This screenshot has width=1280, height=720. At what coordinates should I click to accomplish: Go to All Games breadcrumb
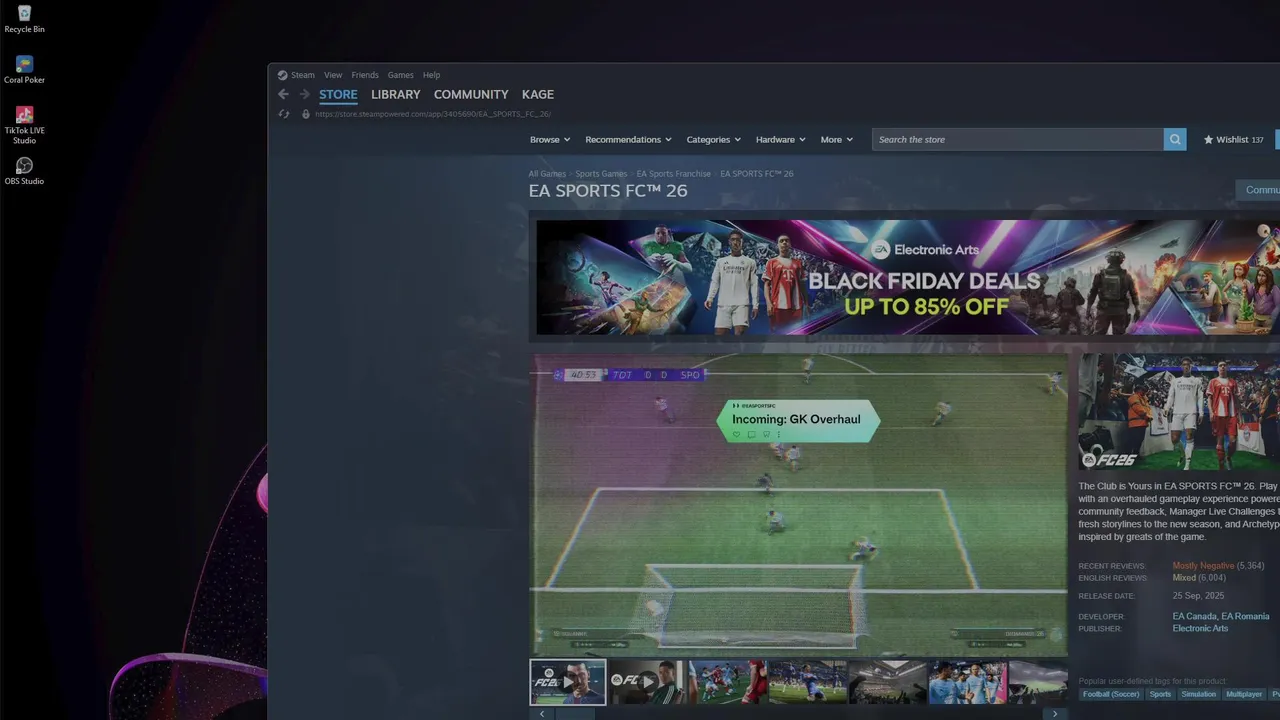pyautogui.click(x=547, y=174)
